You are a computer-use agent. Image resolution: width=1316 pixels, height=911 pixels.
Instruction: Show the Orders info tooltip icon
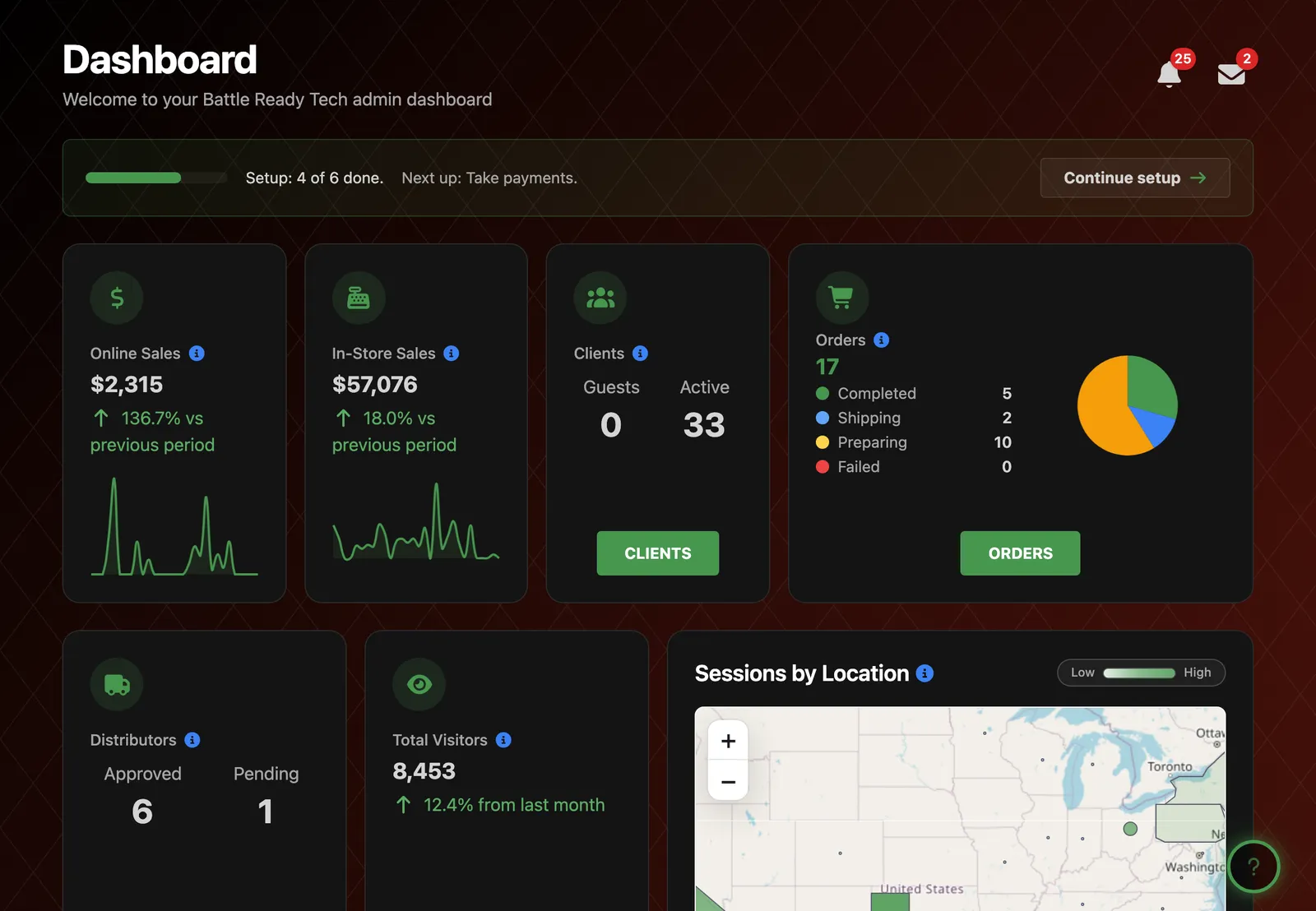coord(882,340)
